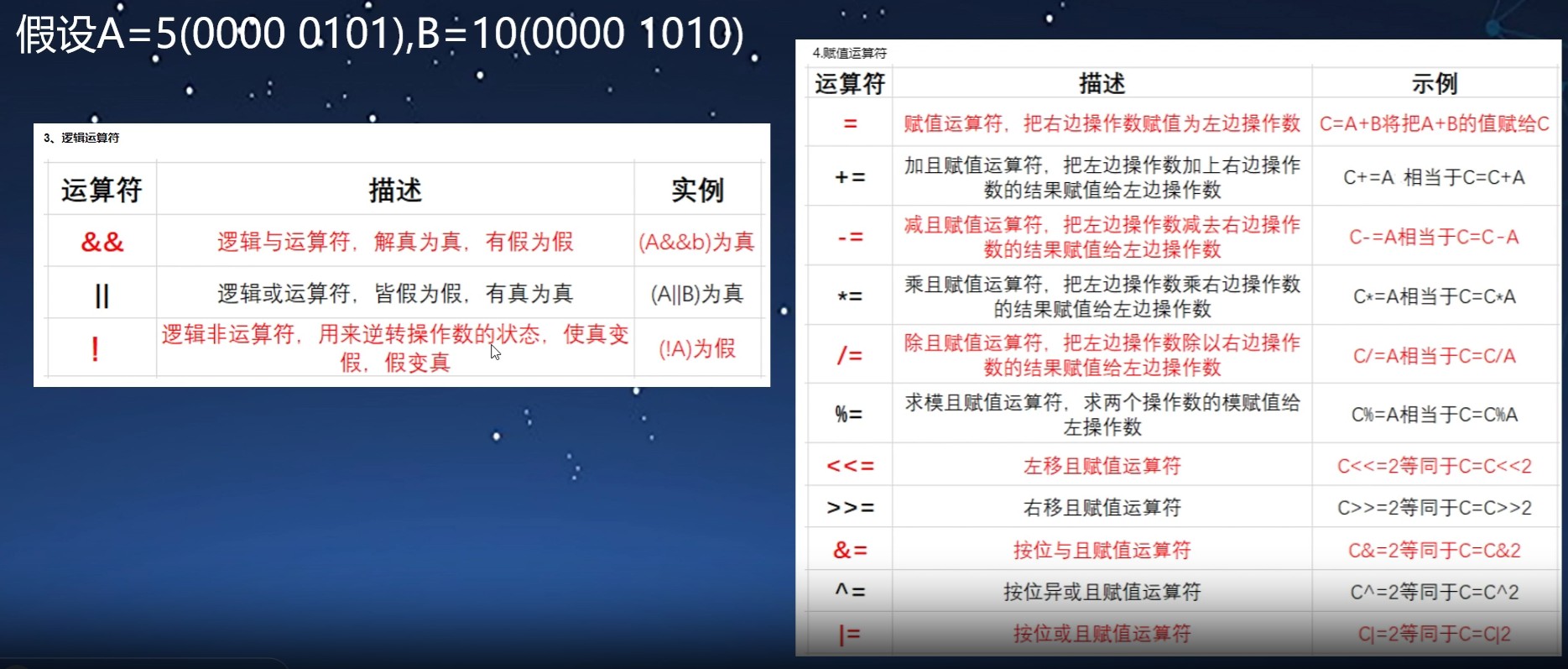Click the '除且赋值运算符' description cell
Screen dimensions: 1568x669
tap(1102, 355)
